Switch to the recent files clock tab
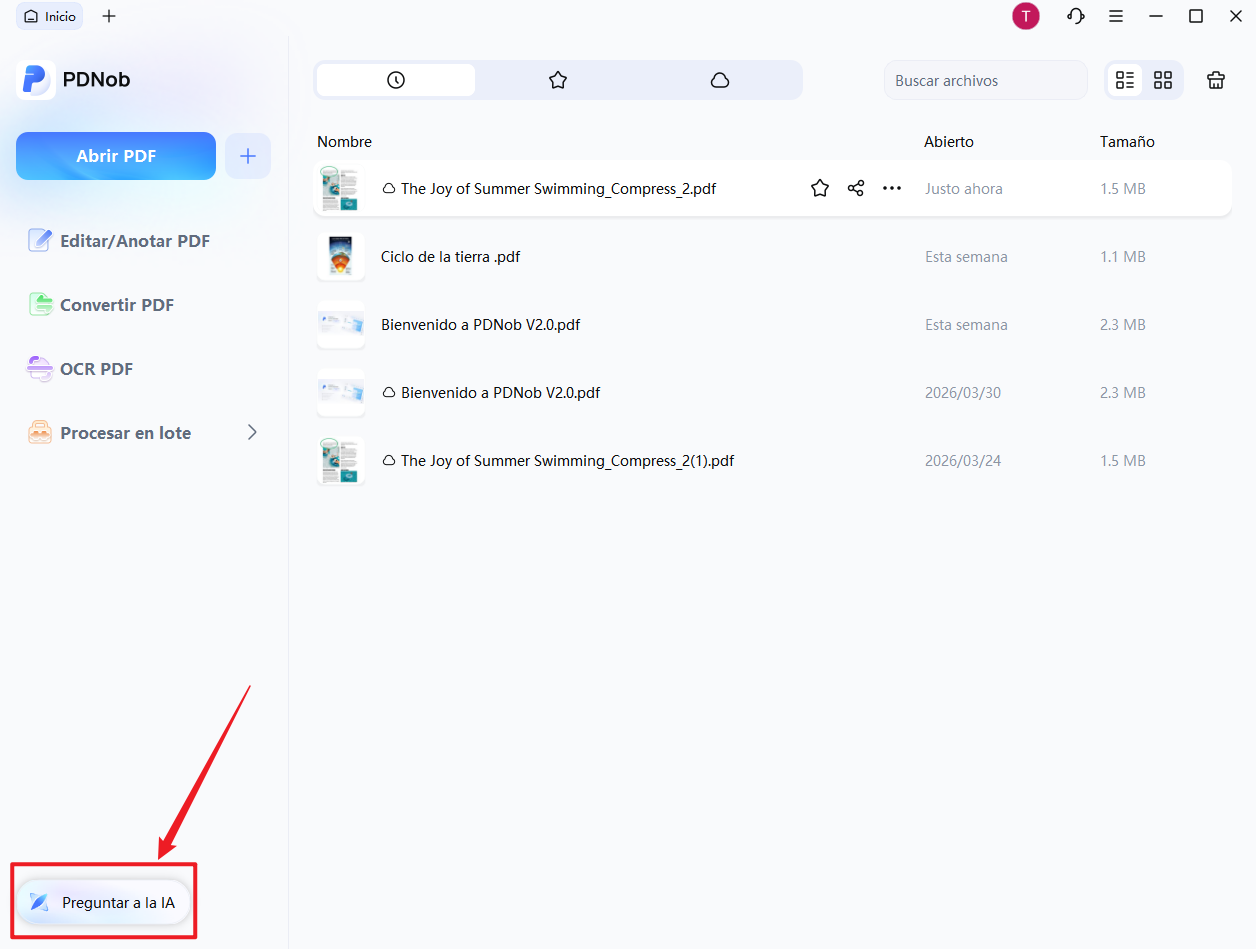1256x949 pixels. [396, 80]
